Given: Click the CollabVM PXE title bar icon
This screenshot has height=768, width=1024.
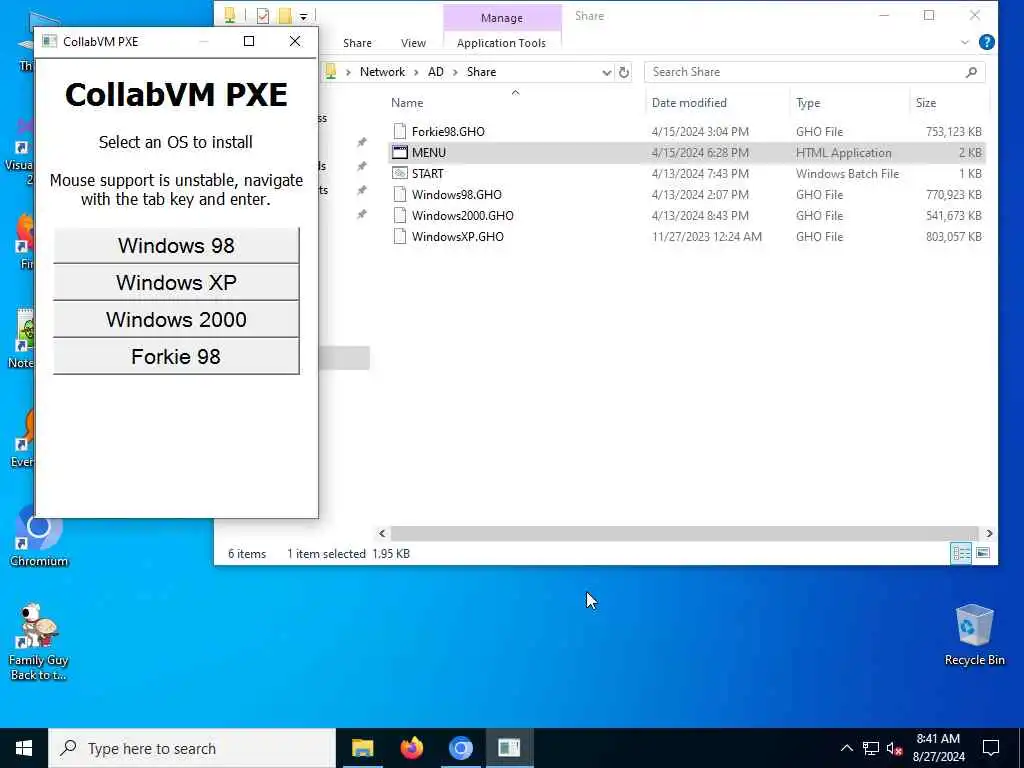Looking at the screenshot, I should pos(50,42).
